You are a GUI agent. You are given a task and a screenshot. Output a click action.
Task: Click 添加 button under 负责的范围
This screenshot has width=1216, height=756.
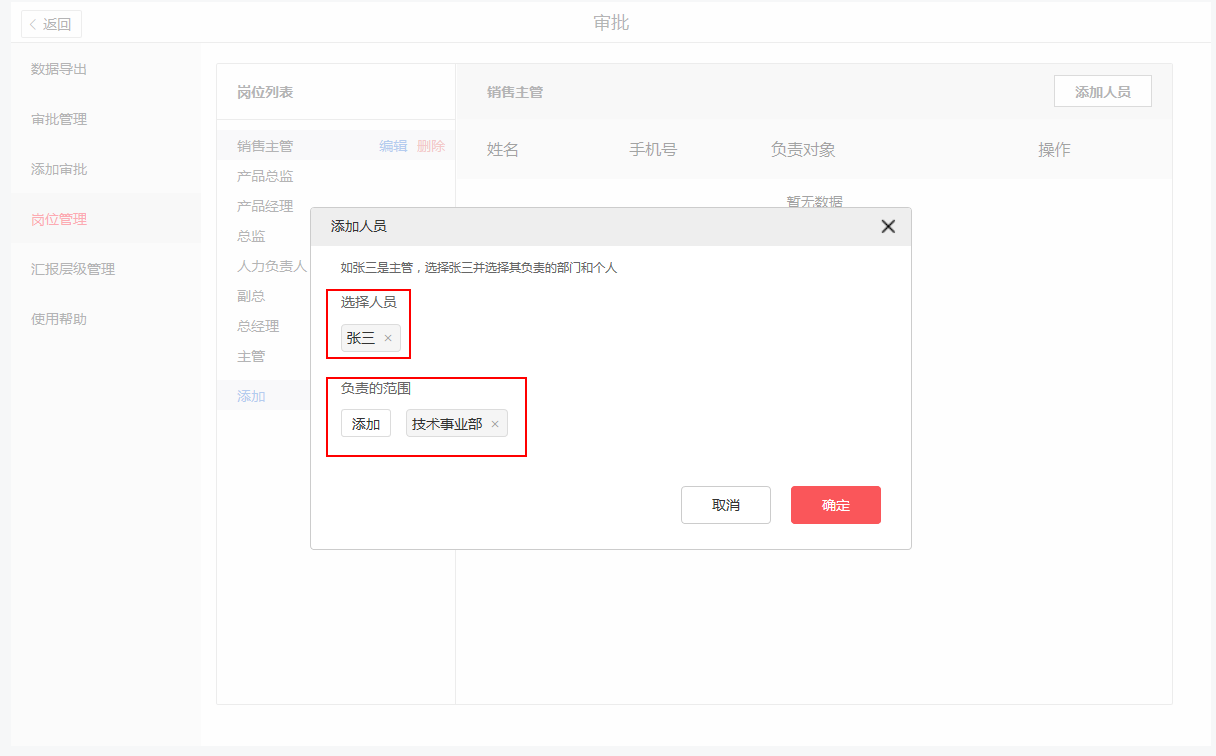(x=366, y=424)
